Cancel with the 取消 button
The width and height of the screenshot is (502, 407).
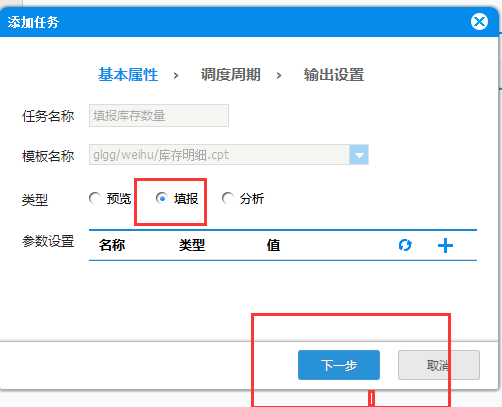pyautogui.click(x=439, y=365)
